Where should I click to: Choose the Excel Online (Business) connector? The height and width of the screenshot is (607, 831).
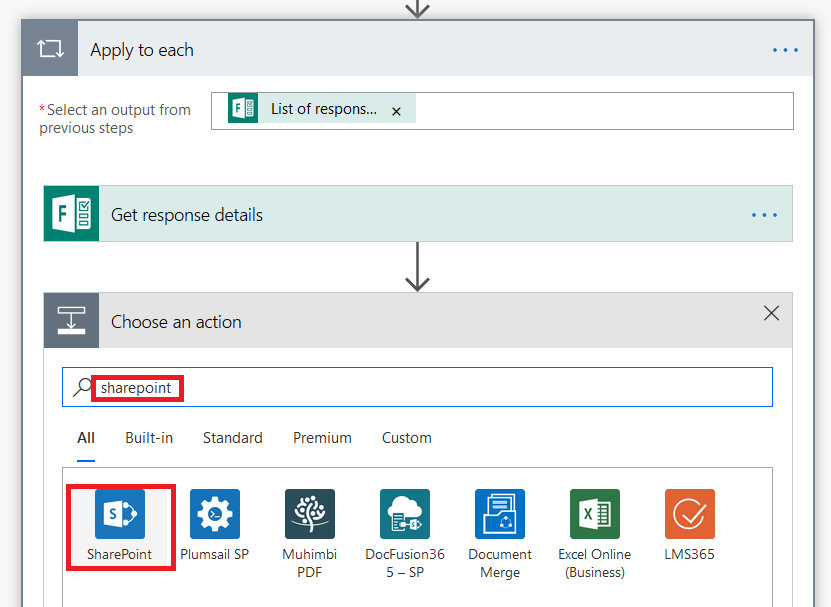[595, 514]
